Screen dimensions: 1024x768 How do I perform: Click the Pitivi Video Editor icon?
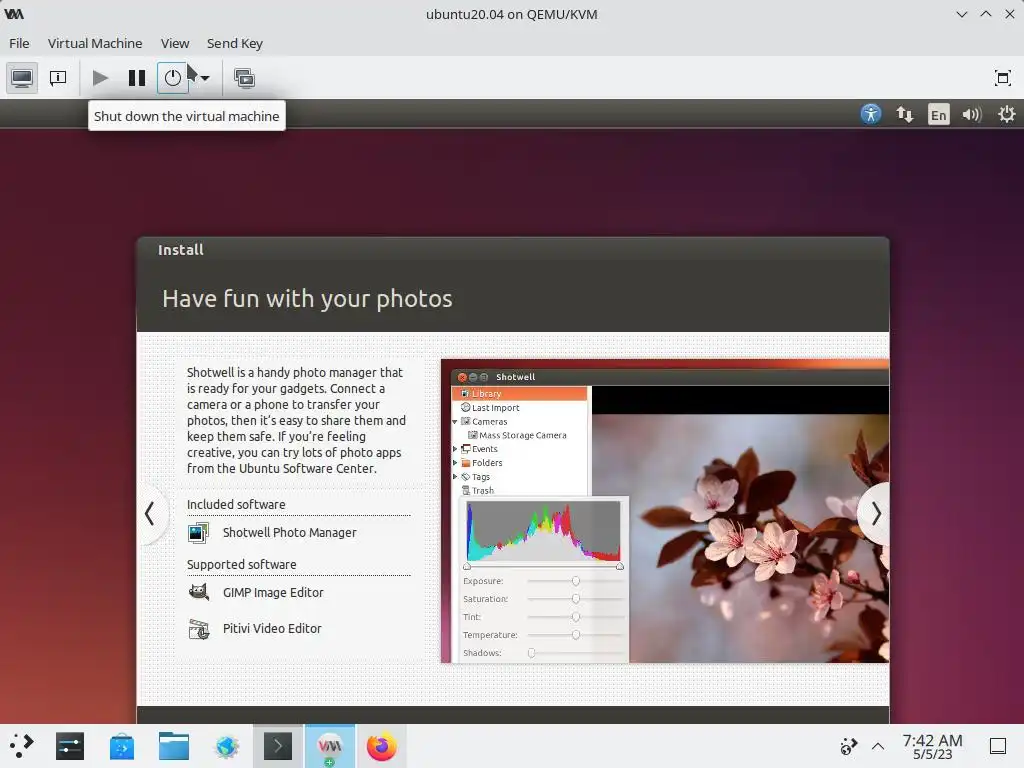tap(199, 629)
